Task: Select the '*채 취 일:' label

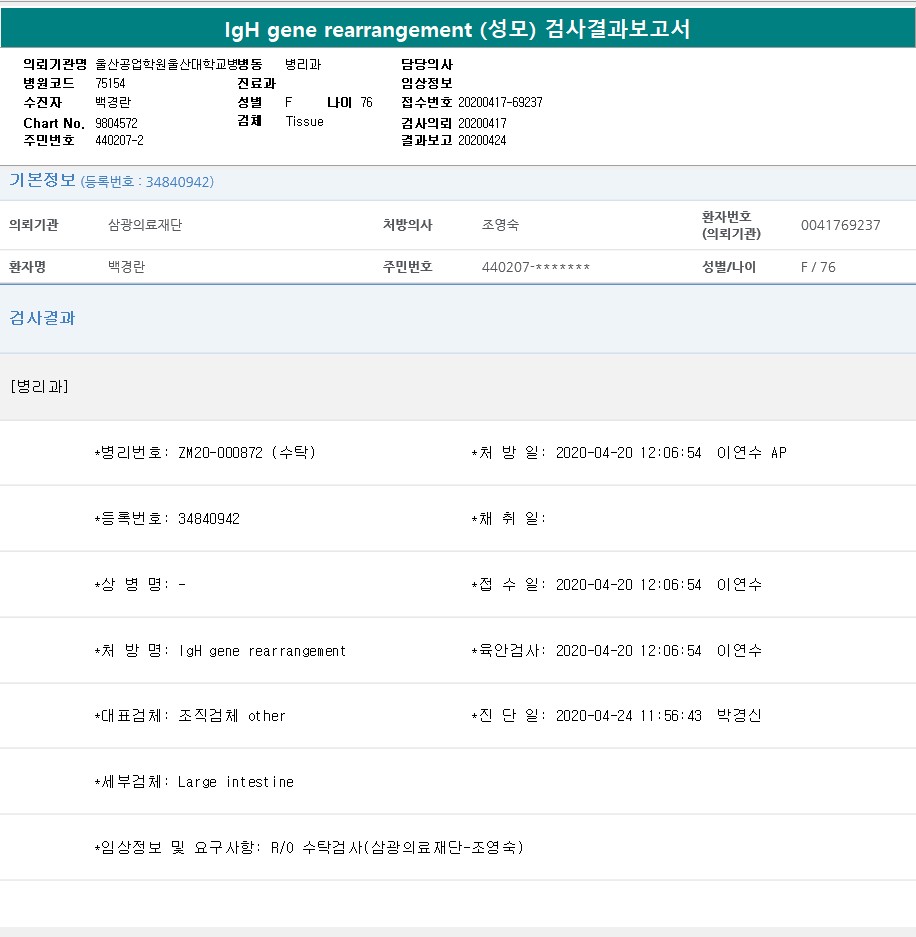Action: click(508, 519)
